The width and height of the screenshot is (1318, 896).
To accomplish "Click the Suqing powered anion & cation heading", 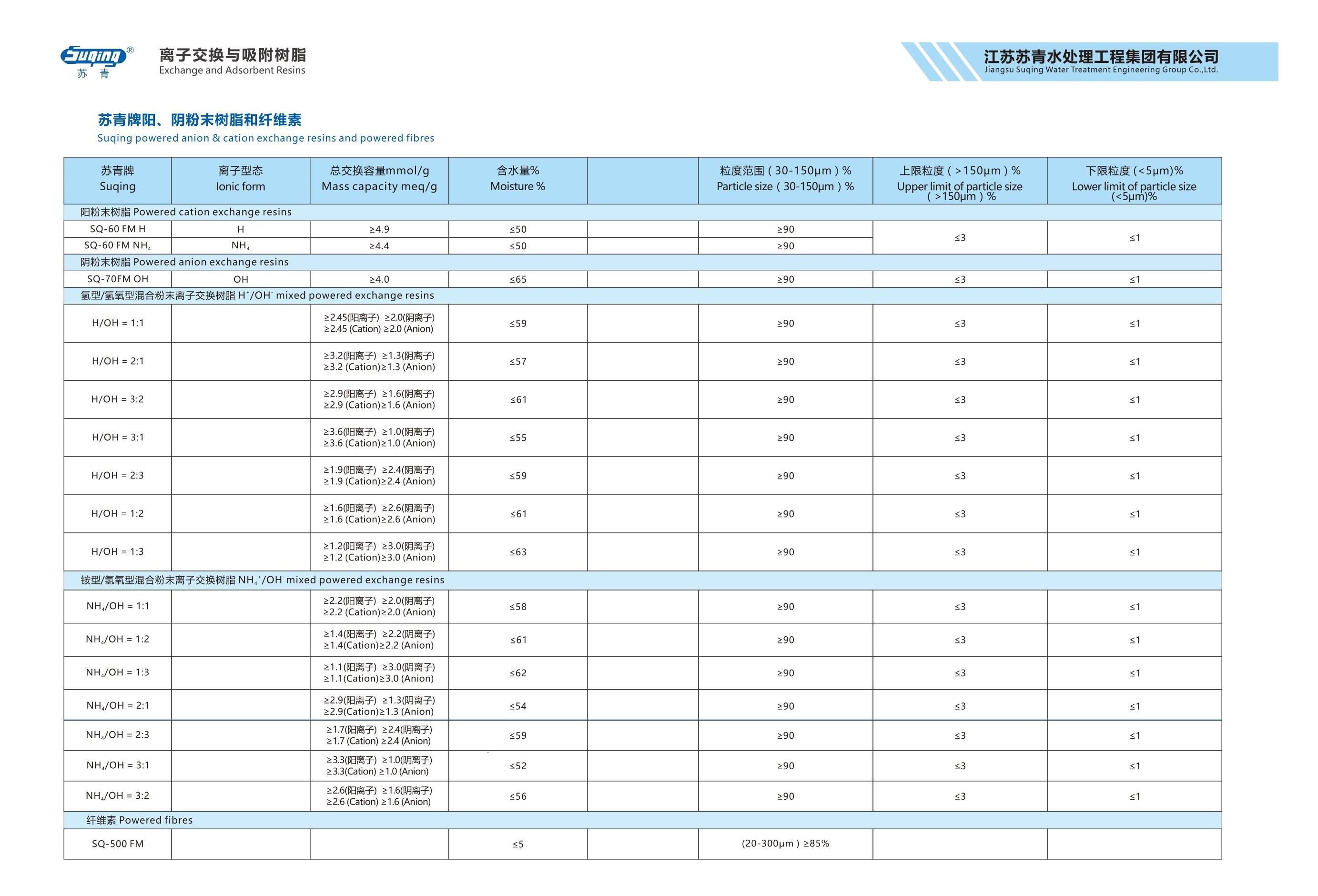I will click(x=265, y=138).
